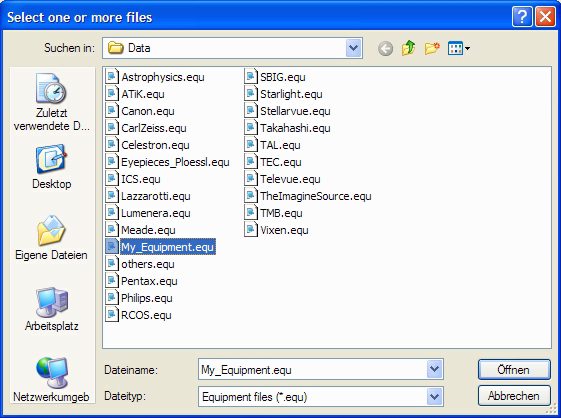Open Eigene Dateien folder shortcut
This screenshot has width=561, height=418.
tap(51, 238)
